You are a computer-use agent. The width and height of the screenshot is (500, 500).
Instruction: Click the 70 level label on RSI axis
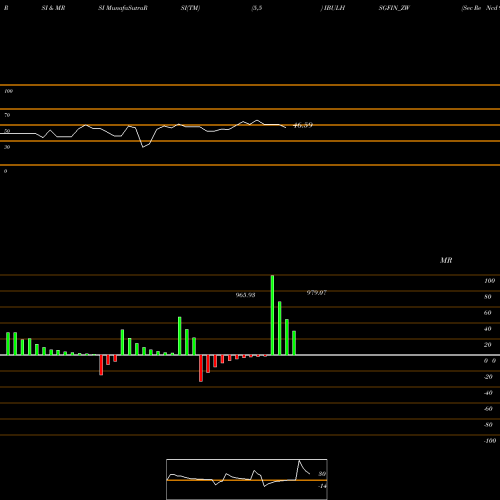tap(7, 115)
